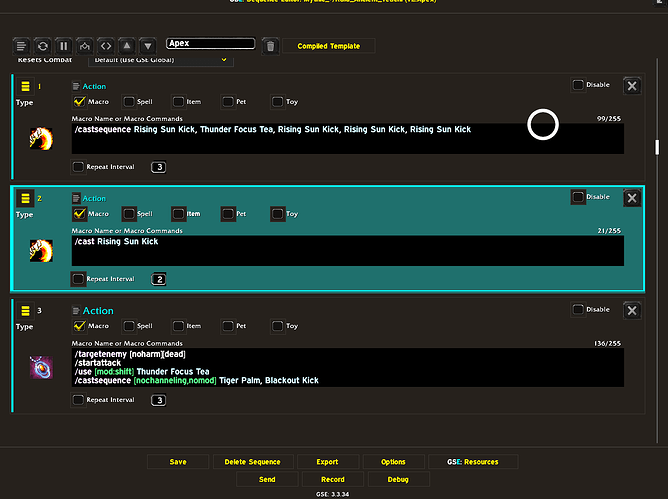Click the Action note icon in block 1
The height and width of the screenshot is (499, 668).
click(x=76, y=86)
